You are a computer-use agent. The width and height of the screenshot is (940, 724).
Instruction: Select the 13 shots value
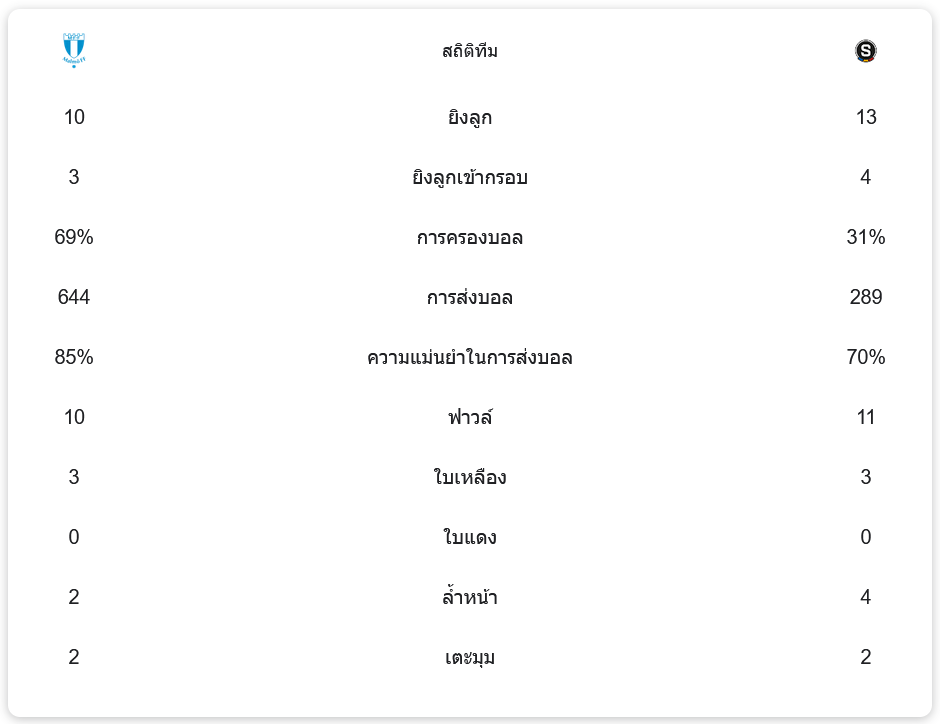pos(866,117)
